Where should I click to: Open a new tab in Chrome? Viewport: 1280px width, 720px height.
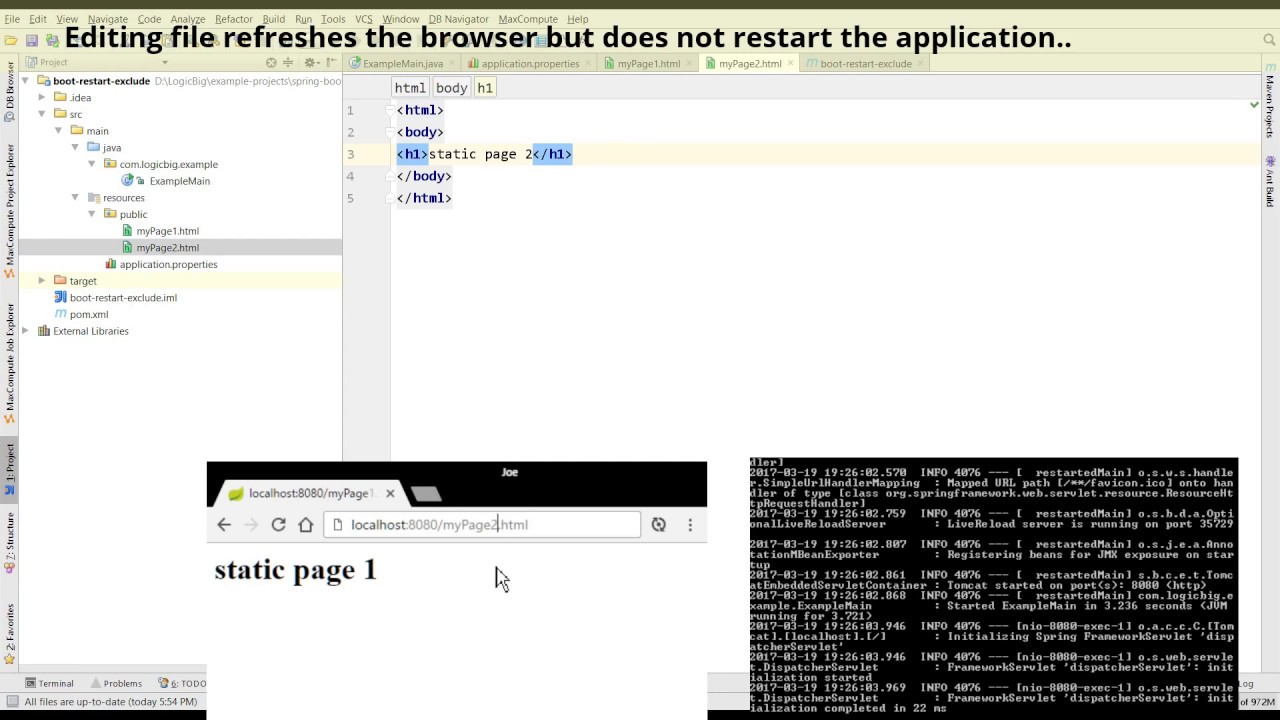pos(426,494)
